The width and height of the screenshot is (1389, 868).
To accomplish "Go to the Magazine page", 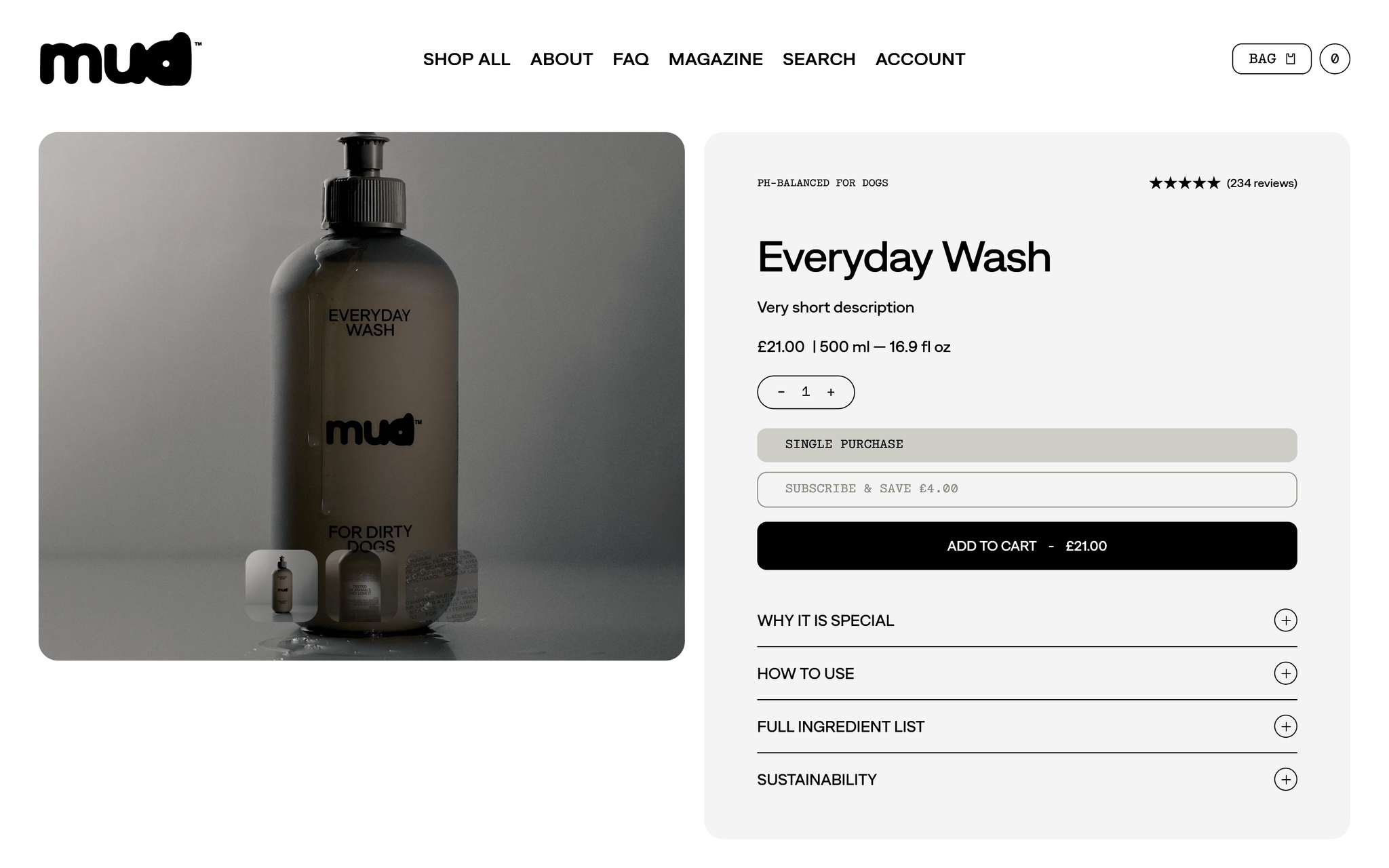I will [x=716, y=59].
